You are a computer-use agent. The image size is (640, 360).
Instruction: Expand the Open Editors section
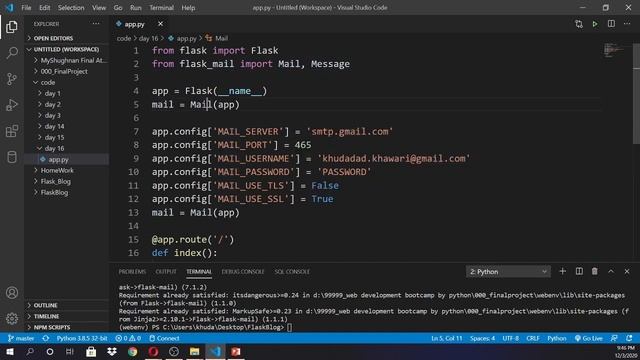click(67, 38)
